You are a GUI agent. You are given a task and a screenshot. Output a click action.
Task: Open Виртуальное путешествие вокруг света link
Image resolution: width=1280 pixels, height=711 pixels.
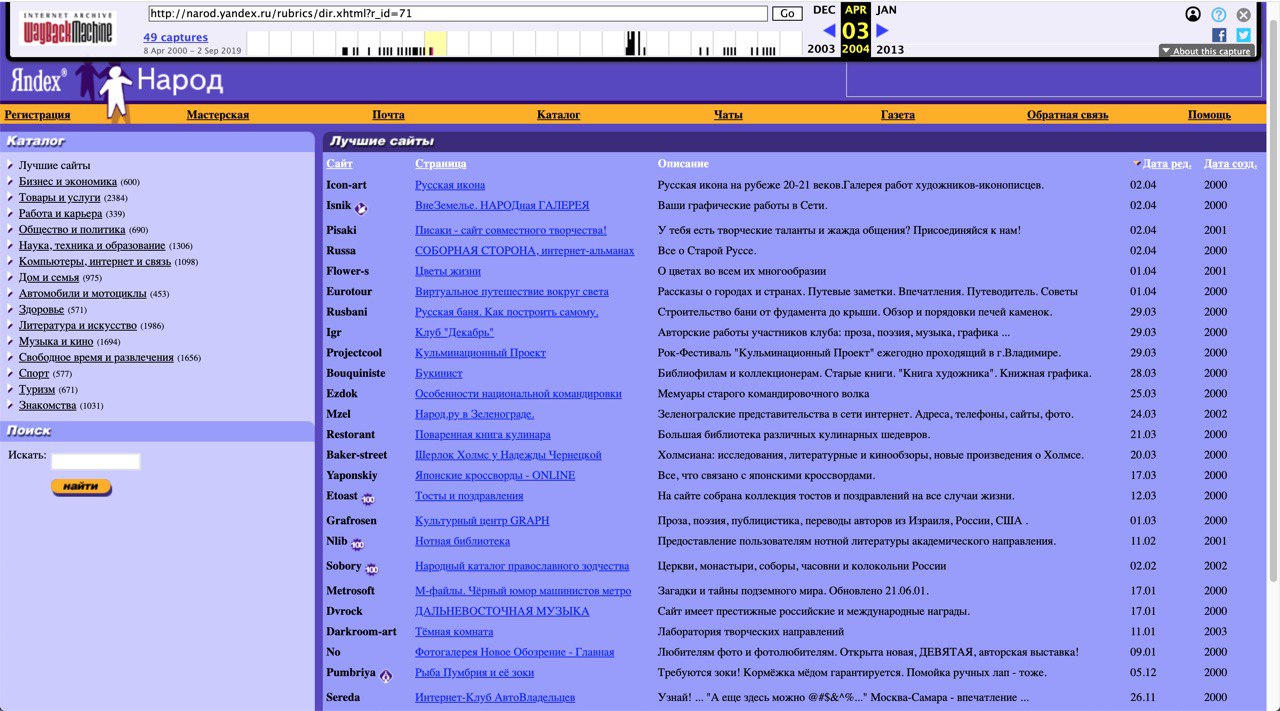(x=512, y=292)
